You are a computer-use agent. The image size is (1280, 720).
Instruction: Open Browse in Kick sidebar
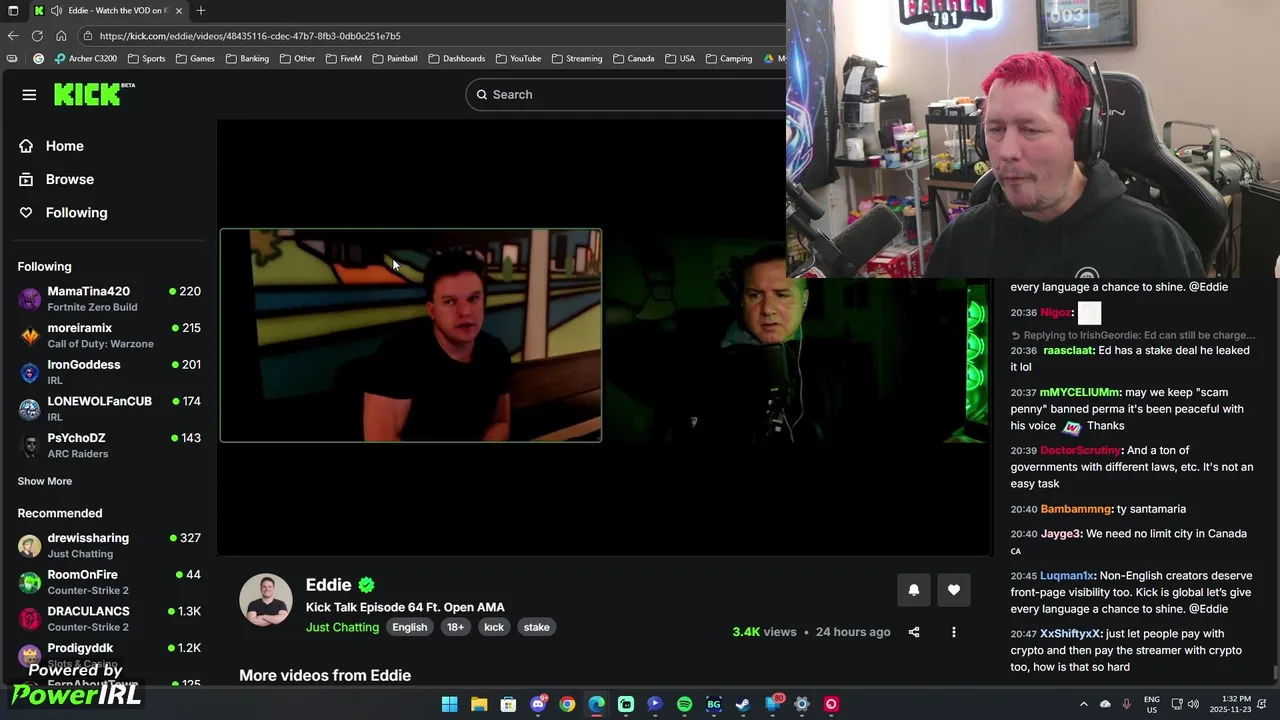click(x=56, y=179)
